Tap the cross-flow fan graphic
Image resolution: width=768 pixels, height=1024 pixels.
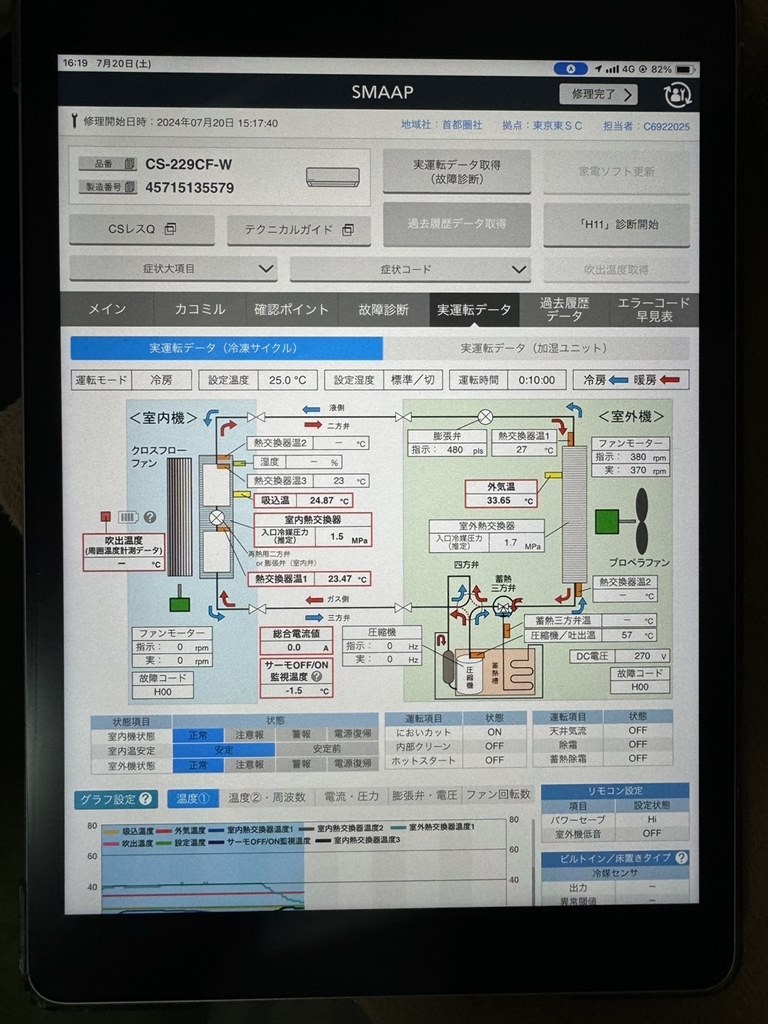(180, 517)
